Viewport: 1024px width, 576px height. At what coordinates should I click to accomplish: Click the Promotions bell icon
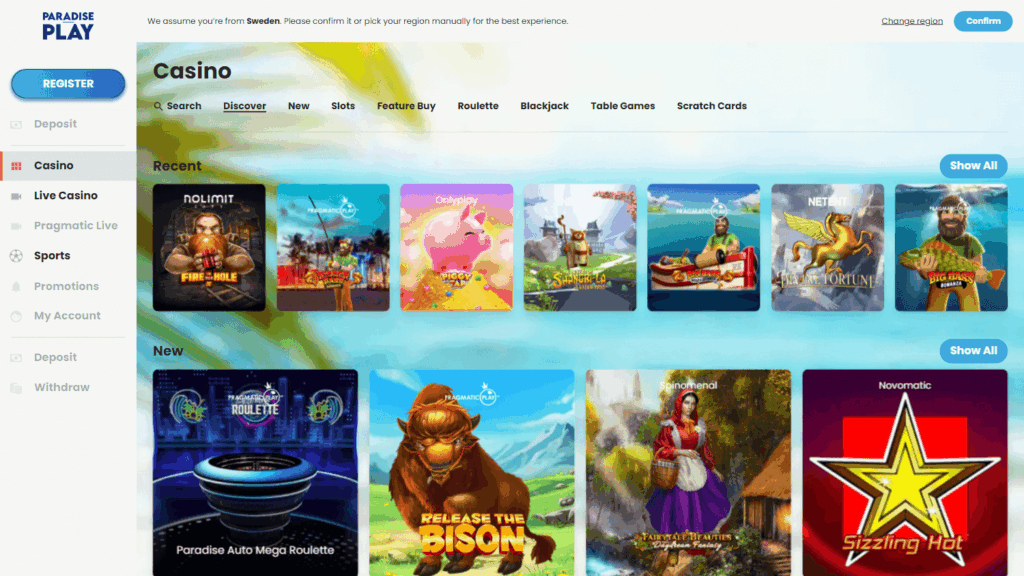16,286
